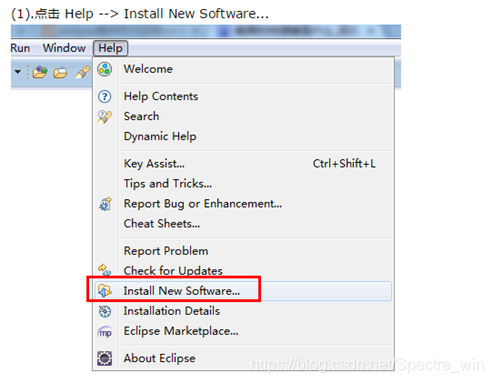This screenshot has width=493, height=383.
Task: Select Install New Software...
Action: [x=243, y=291]
